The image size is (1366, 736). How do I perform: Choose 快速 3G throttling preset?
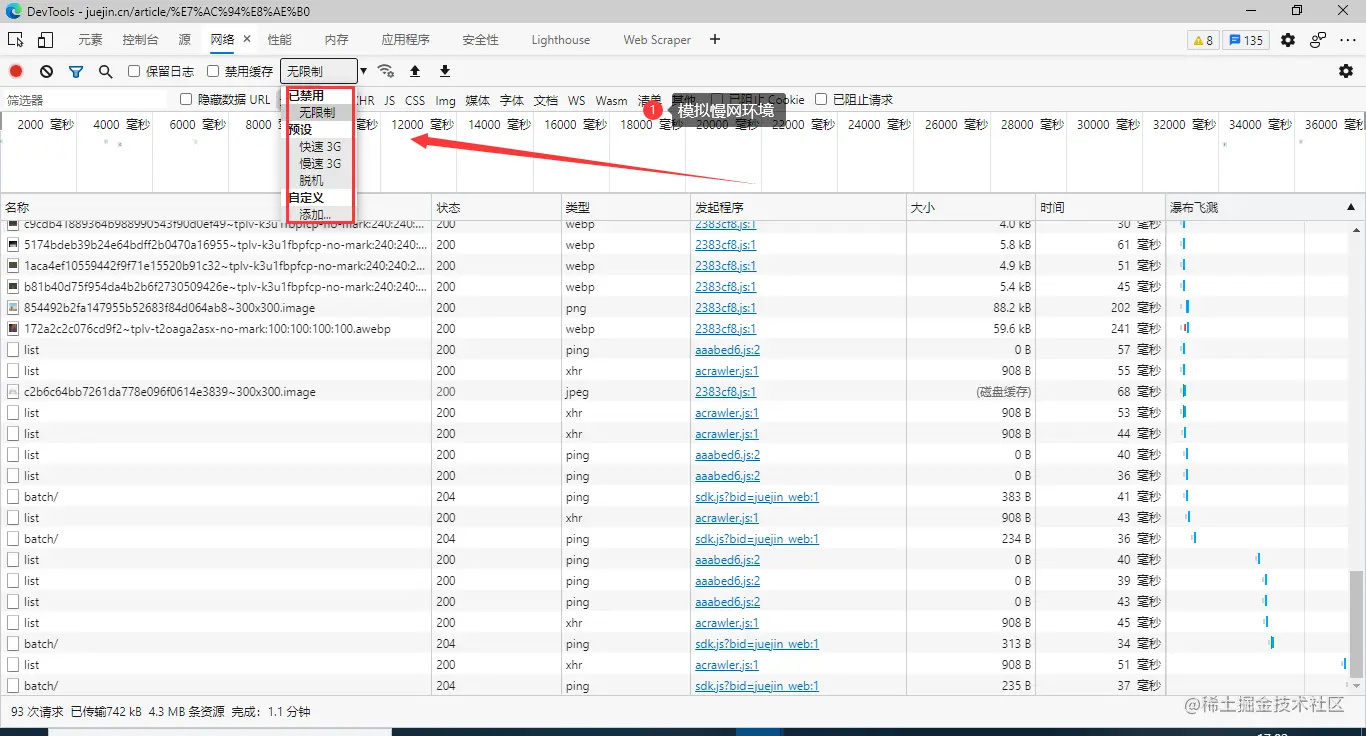tap(319, 147)
